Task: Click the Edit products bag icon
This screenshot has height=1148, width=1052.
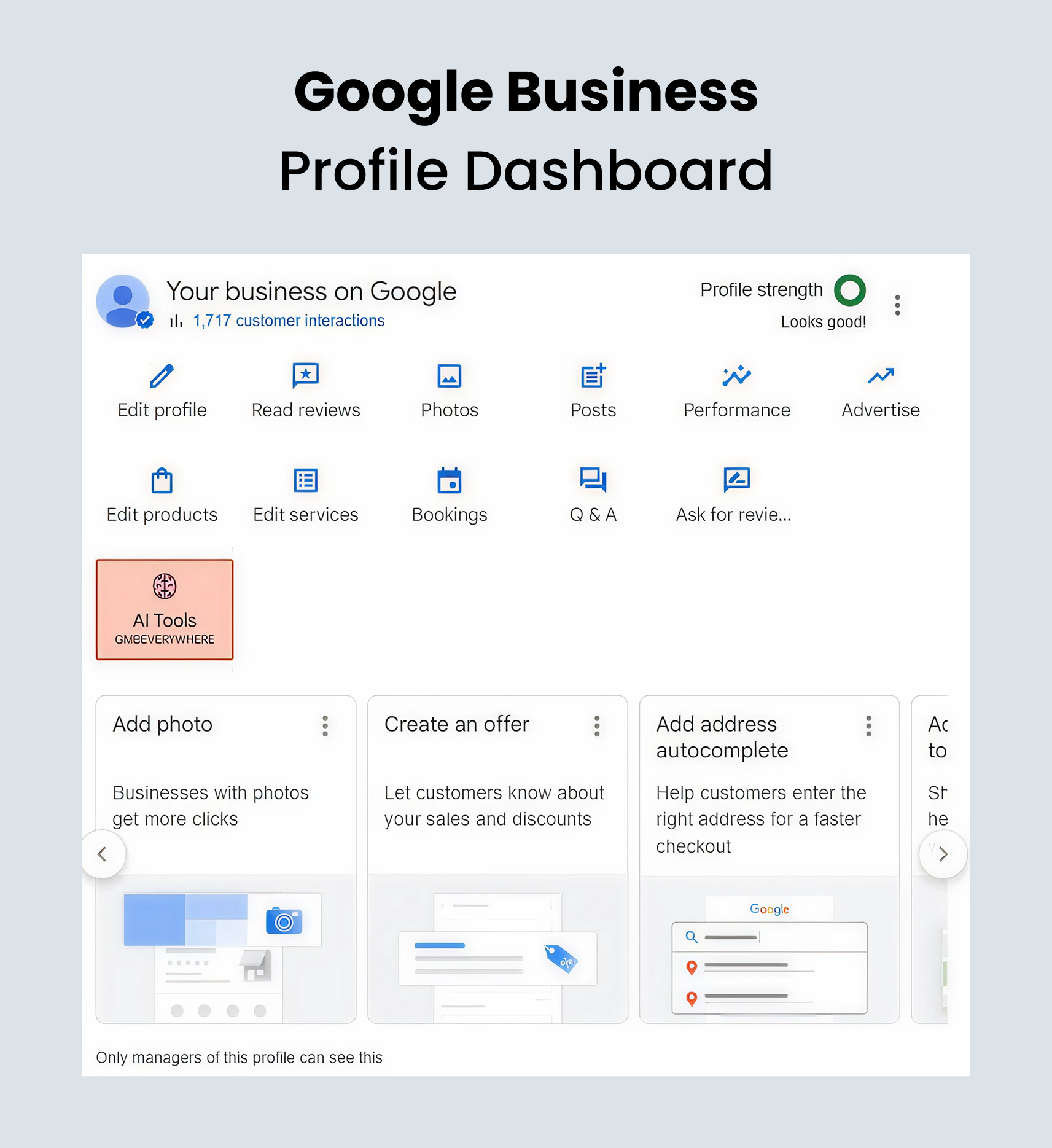Action: pyautogui.click(x=162, y=481)
